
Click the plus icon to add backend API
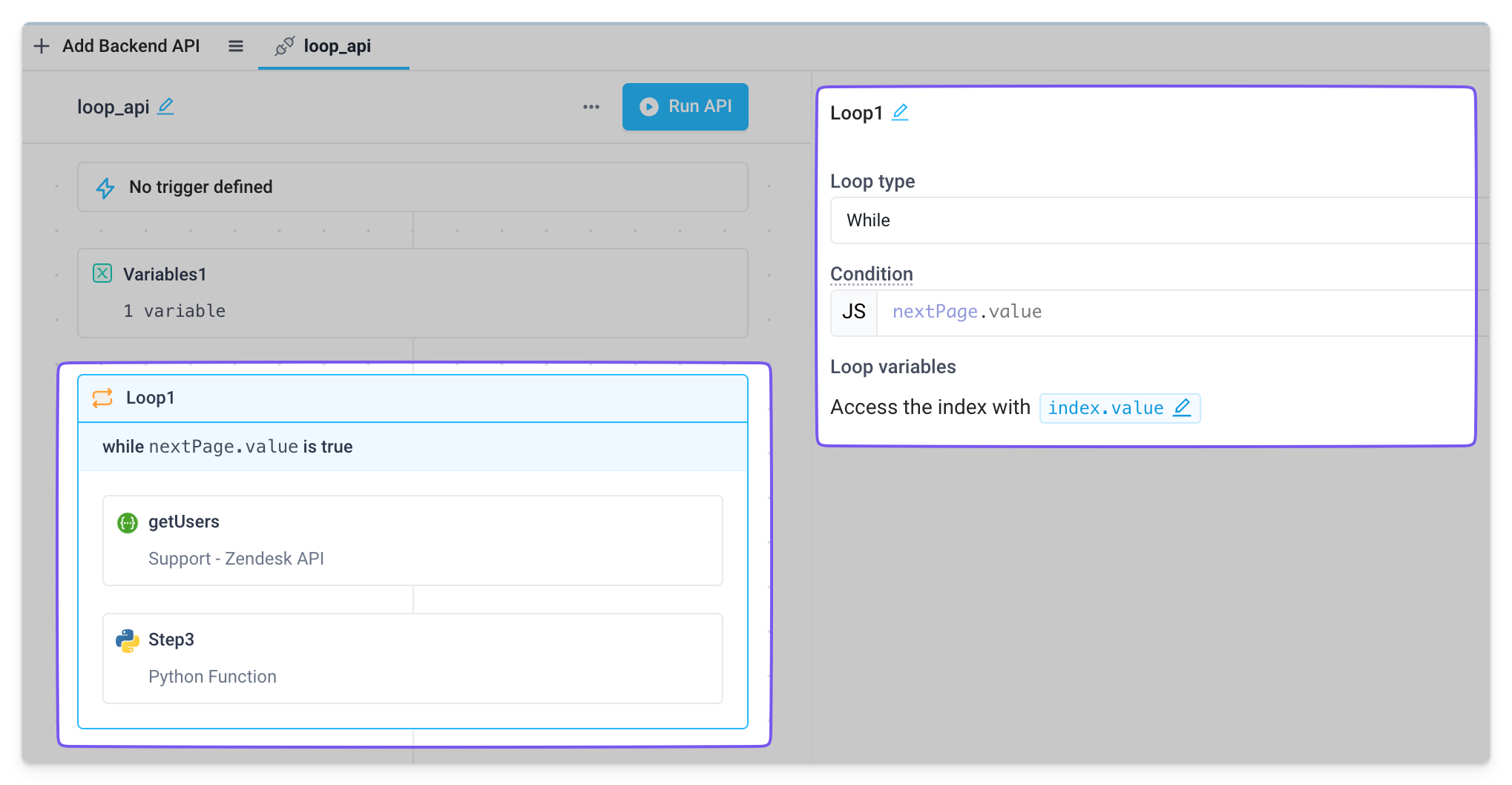coord(42,46)
